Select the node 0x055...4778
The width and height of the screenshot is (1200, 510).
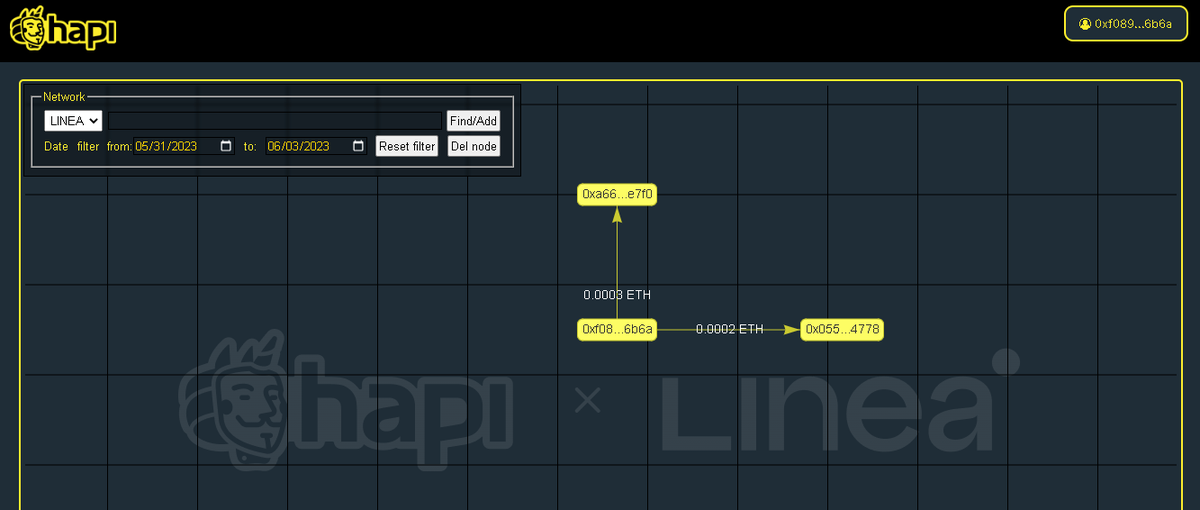[x=842, y=329]
